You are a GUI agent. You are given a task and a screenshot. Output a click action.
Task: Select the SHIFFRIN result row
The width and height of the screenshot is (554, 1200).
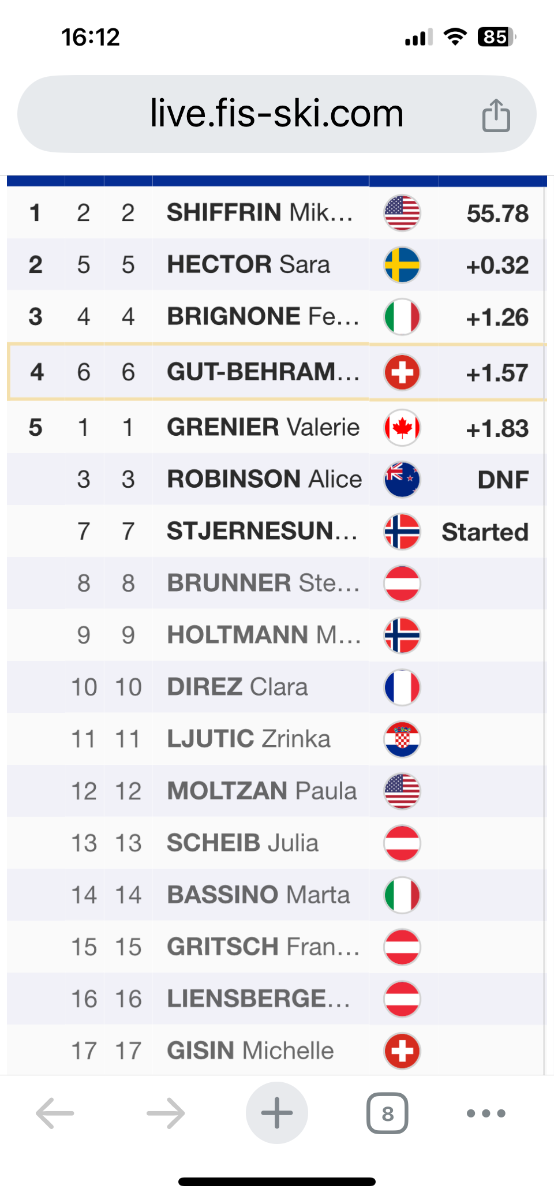tap(277, 213)
